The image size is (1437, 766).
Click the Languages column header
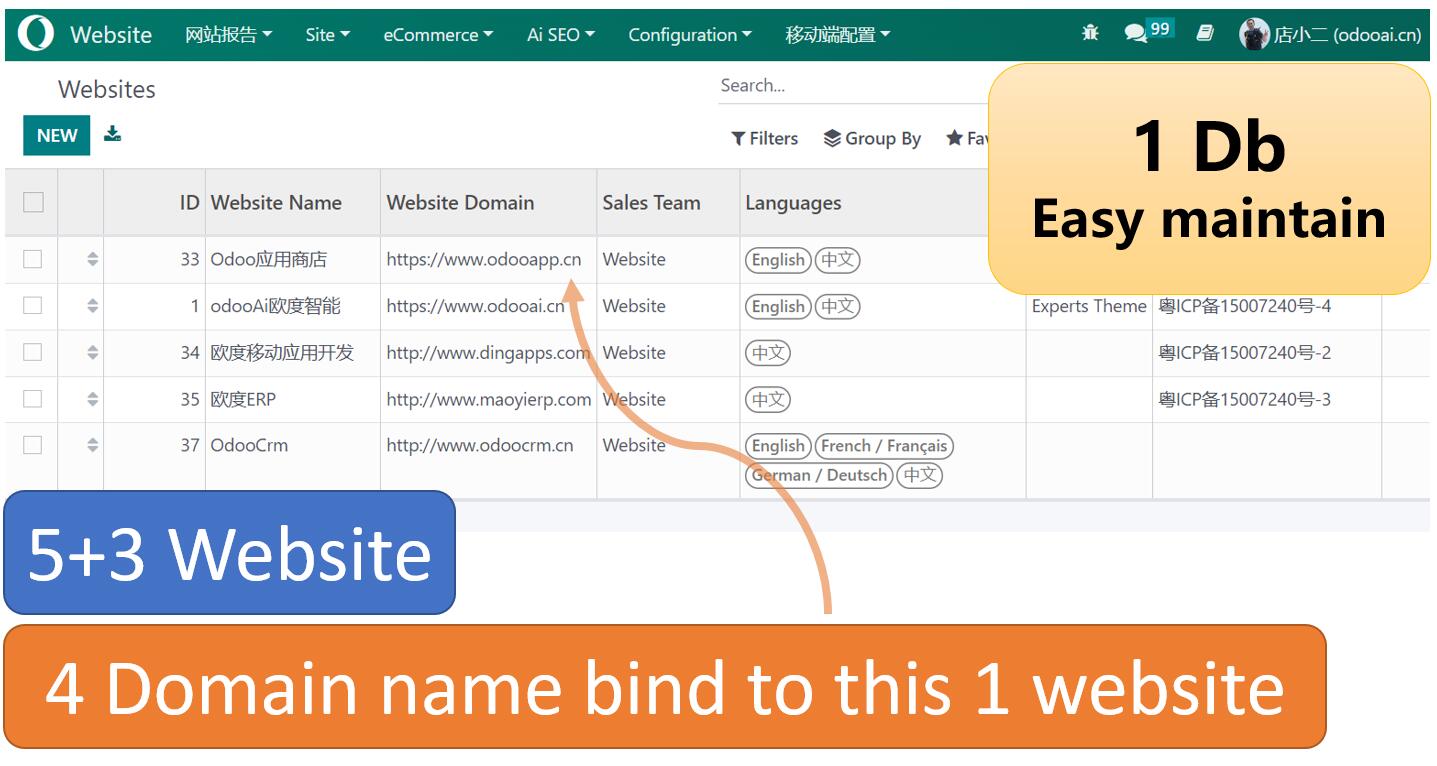pyautogui.click(x=793, y=203)
